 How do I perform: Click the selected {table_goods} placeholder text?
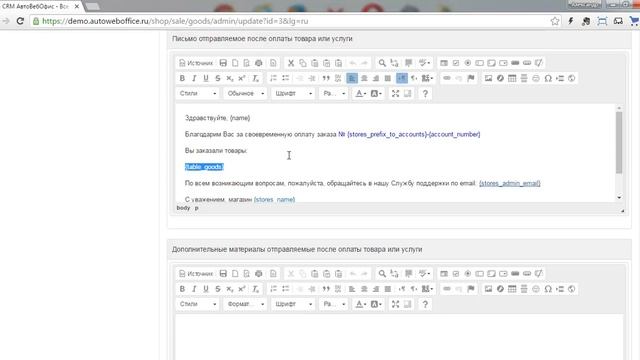click(204, 167)
